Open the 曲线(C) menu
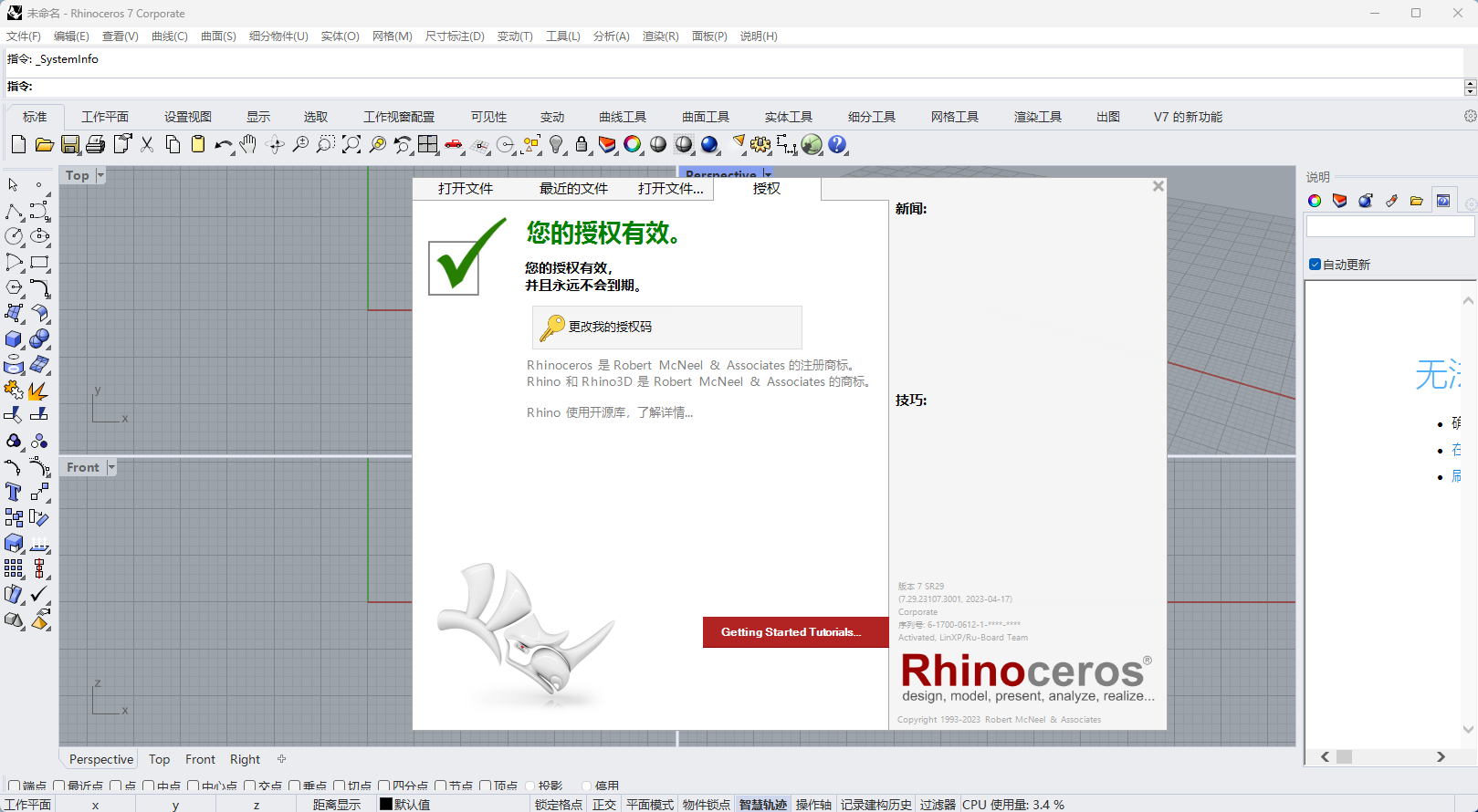This screenshot has height=812, width=1478. click(x=170, y=36)
